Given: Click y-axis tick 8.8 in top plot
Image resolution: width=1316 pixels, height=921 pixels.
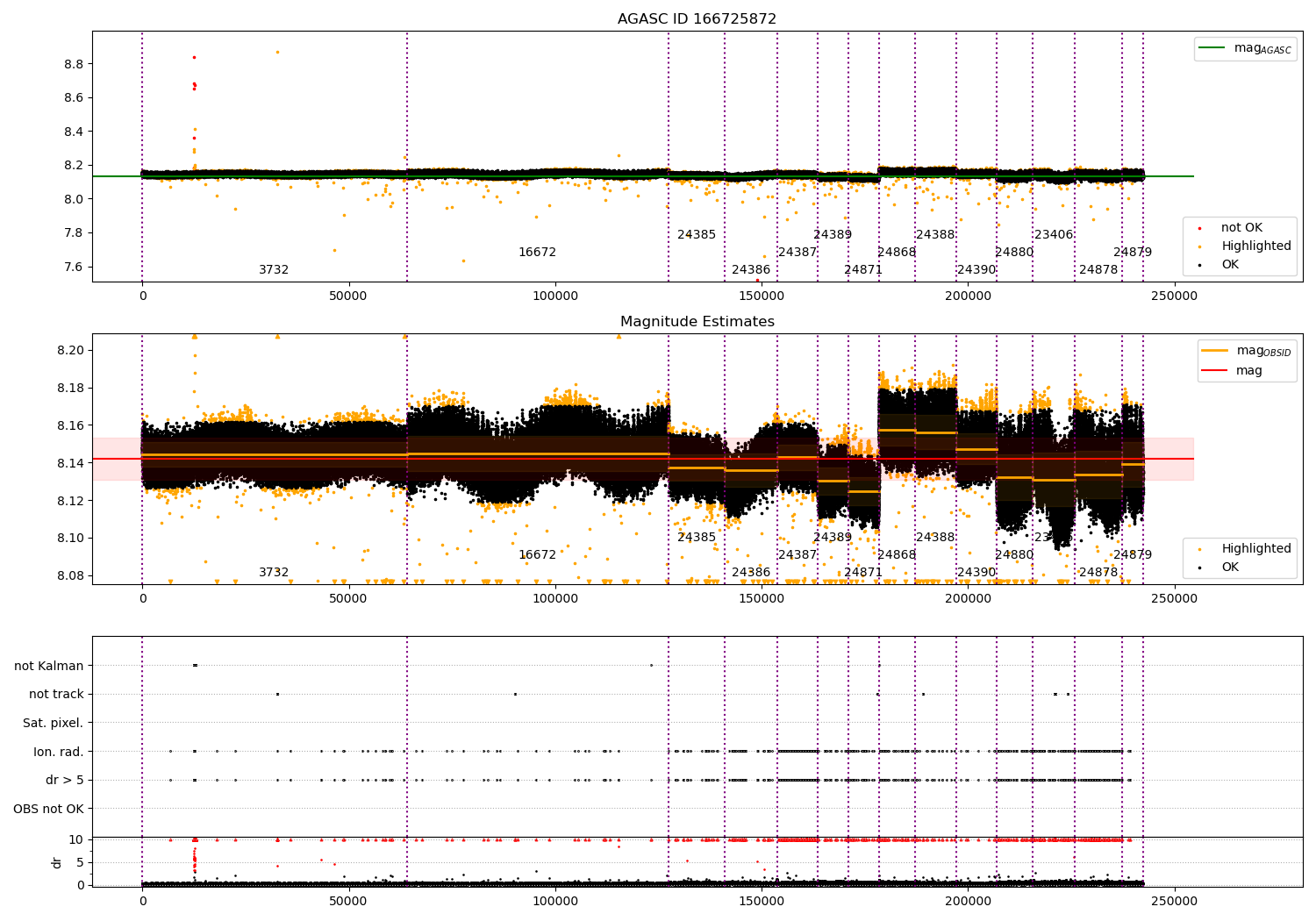Looking at the screenshot, I should (x=73, y=64).
